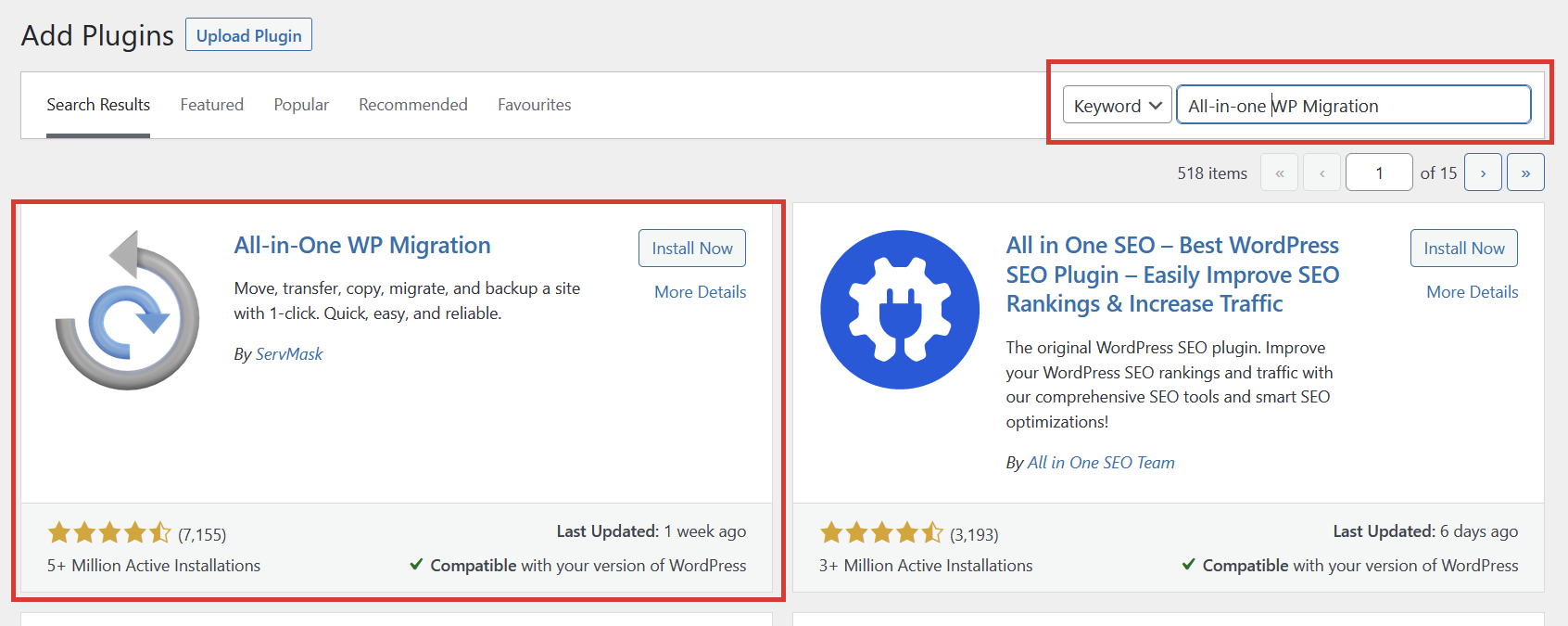Open More Details for All-in-One WP Migration
This screenshot has height=626, width=1568.
[x=700, y=292]
